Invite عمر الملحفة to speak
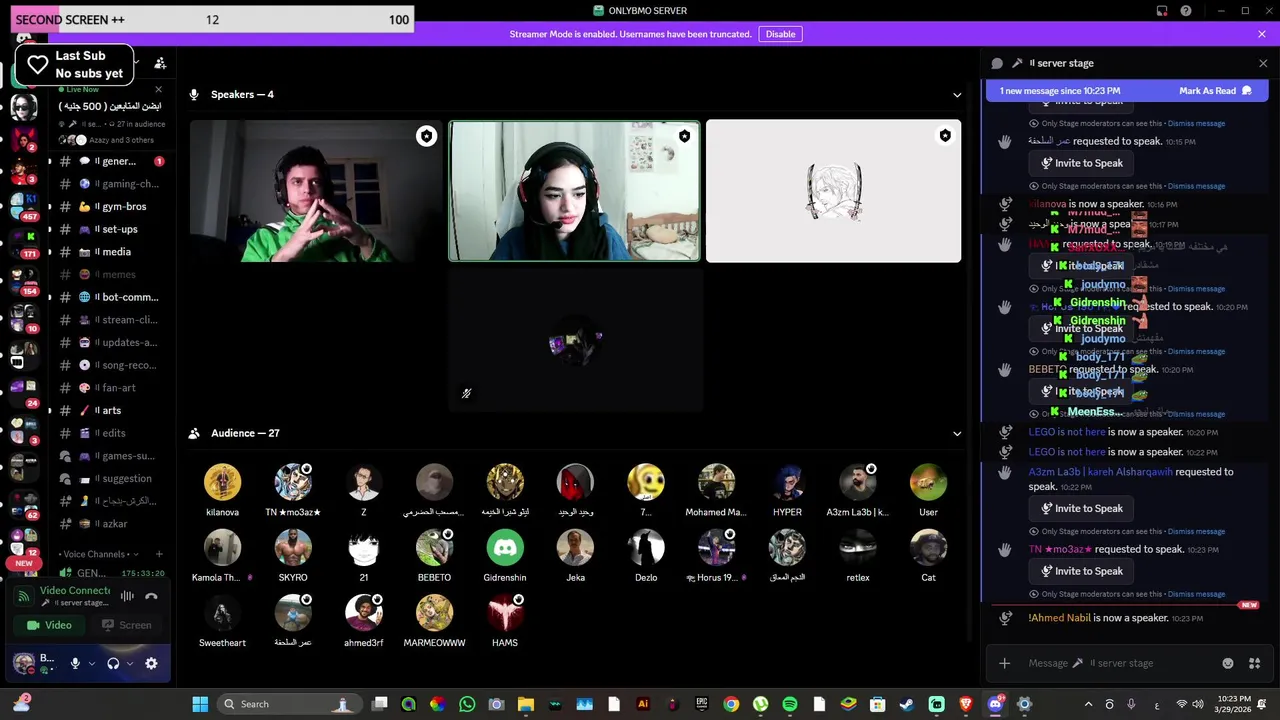This screenshot has height=720, width=1280. [1081, 163]
